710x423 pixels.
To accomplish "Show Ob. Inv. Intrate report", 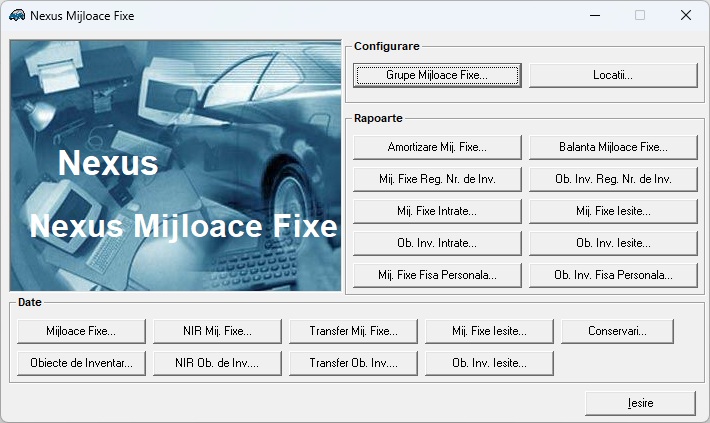I will click(437, 243).
